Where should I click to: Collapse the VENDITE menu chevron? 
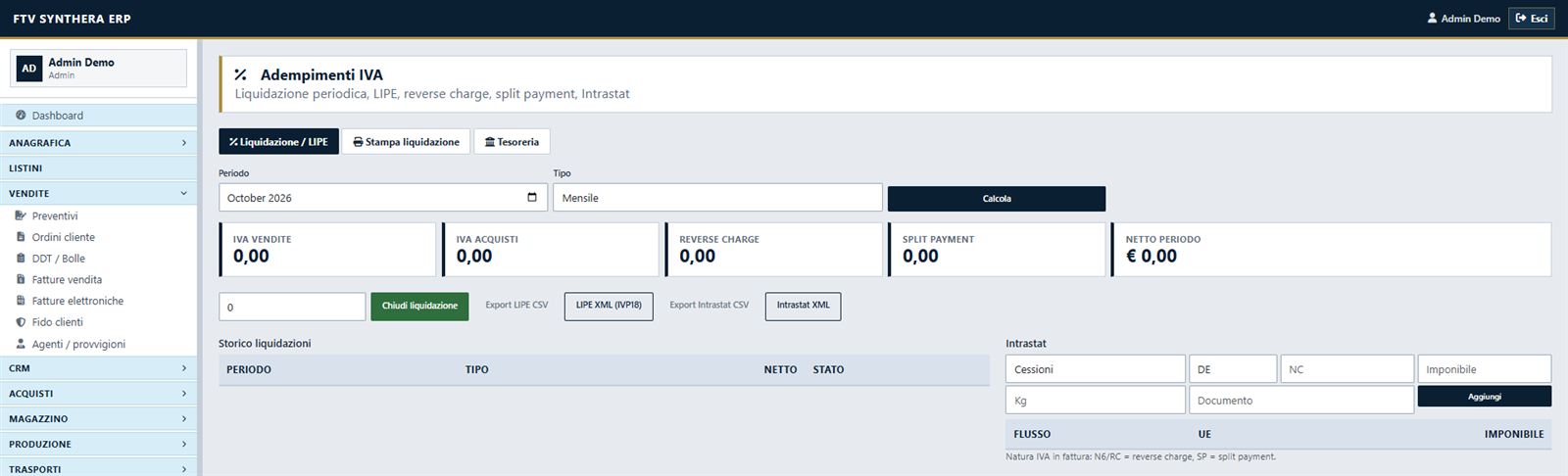tap(184, 194)
